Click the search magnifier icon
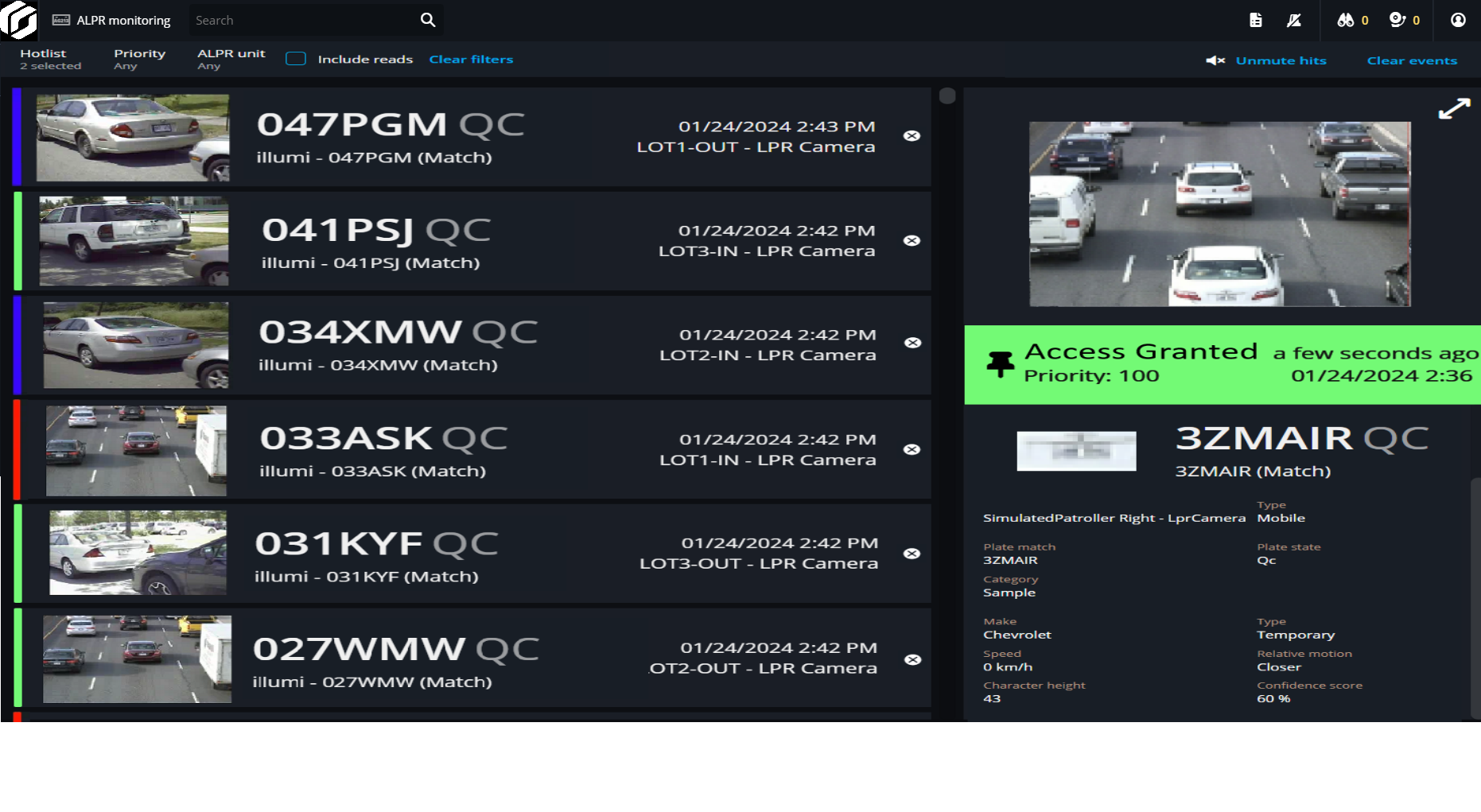1481x812 pixels. (x=428, y=21)
